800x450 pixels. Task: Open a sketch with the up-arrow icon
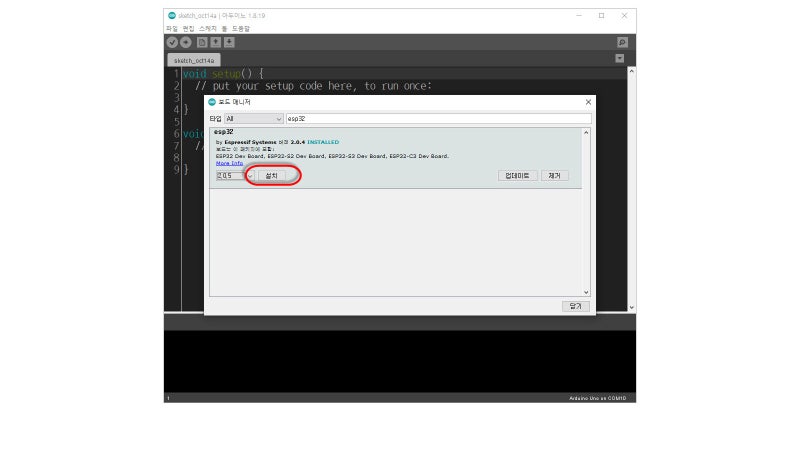216,42
